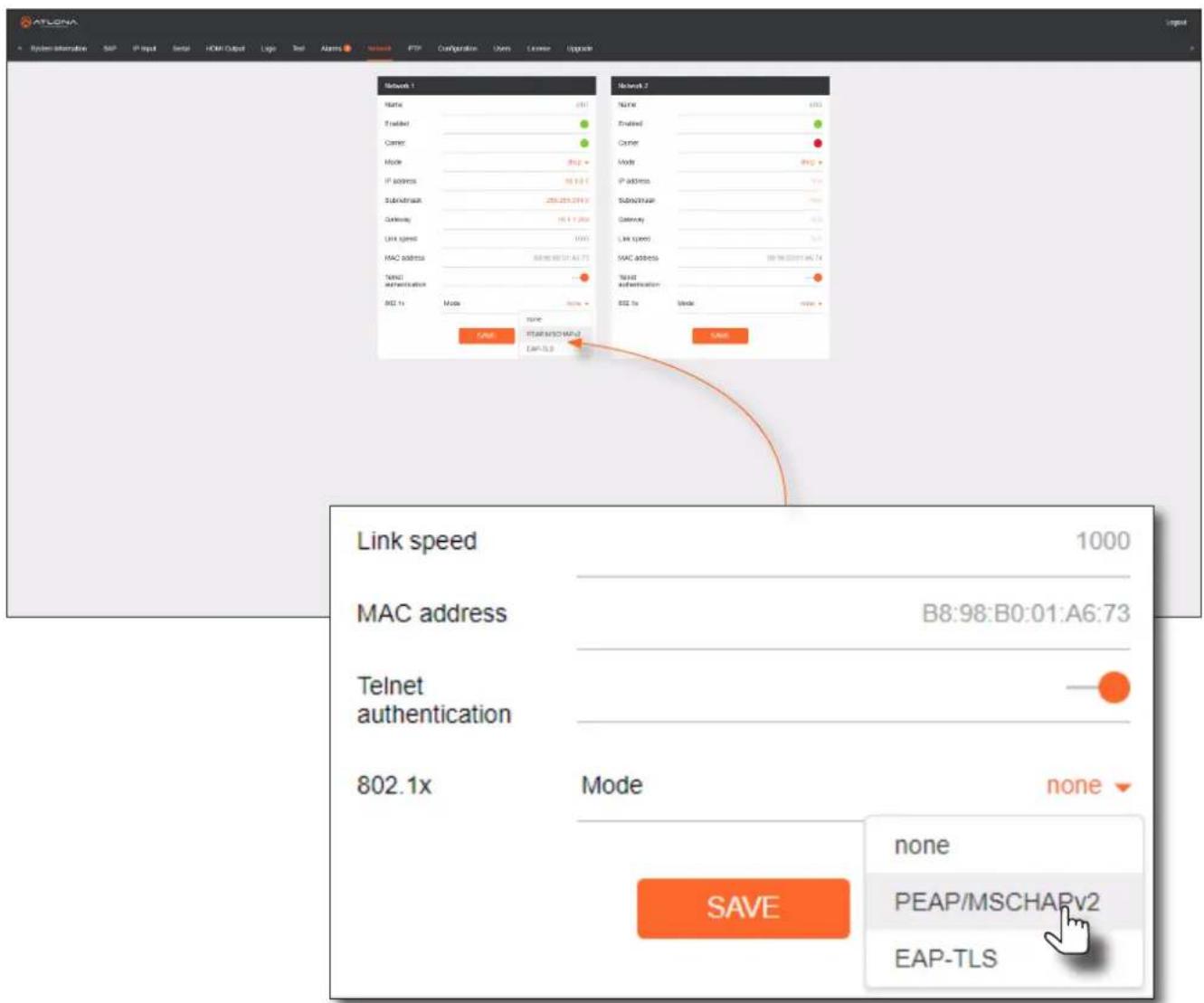Click the IP address value in Network 1

577,182
